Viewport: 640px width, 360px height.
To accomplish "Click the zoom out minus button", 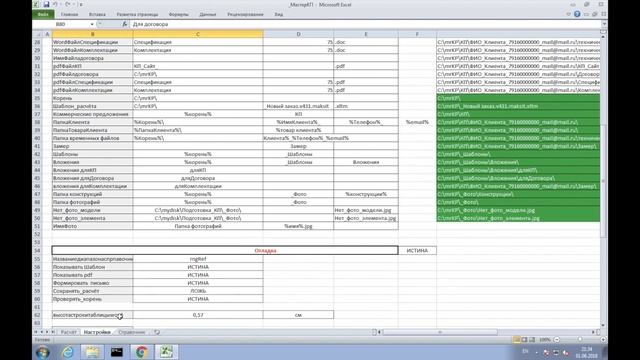I will click(x=556, y=340).
